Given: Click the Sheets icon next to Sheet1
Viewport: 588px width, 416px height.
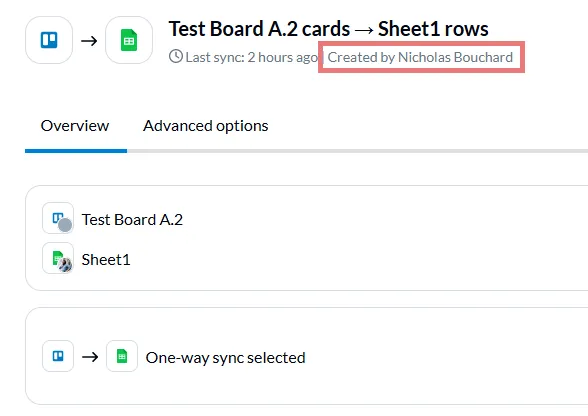Looking at the screenshot, I should point(58,258).
